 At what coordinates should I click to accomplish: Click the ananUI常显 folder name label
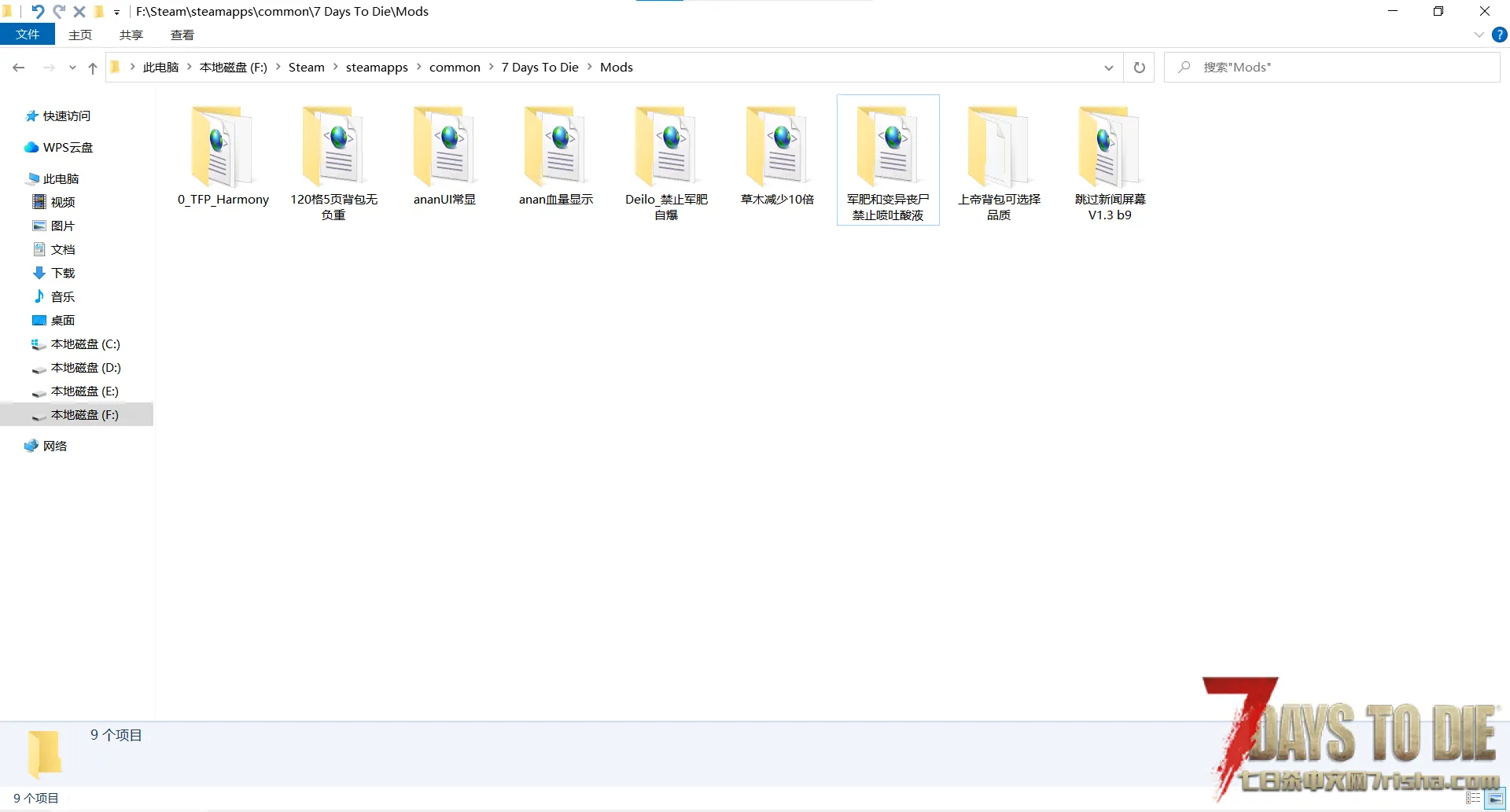(x=444, y=200)
